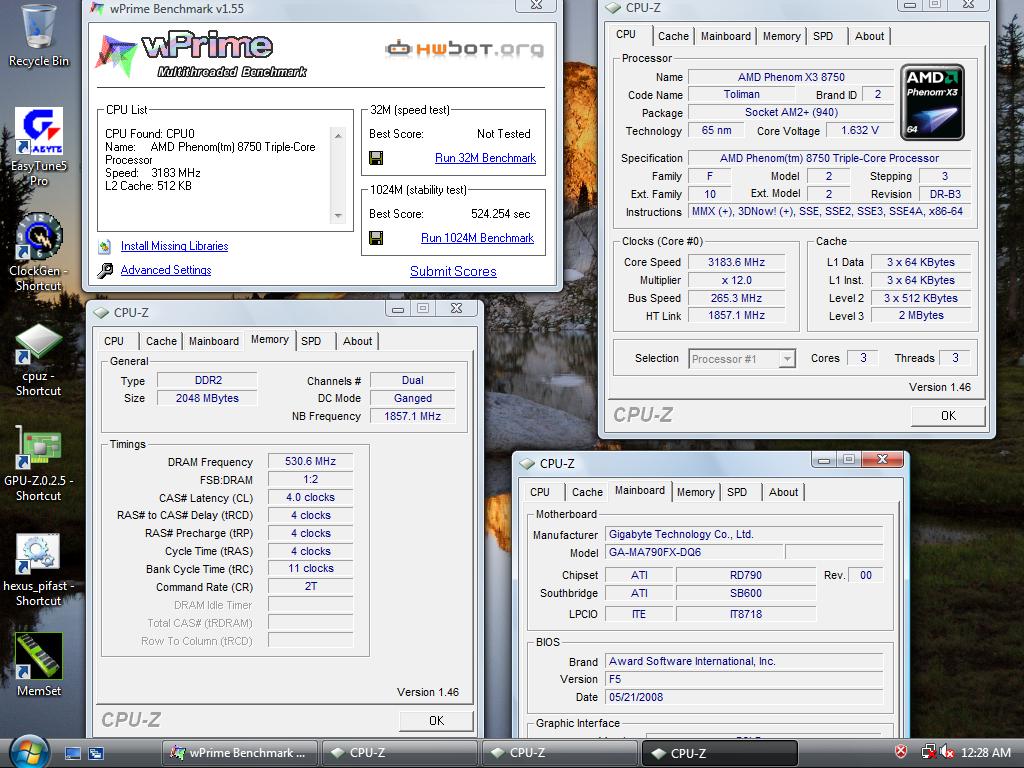Switch to SPD tab in the CPU tab window
1024x768 pixels.
(x=823, y=37)
